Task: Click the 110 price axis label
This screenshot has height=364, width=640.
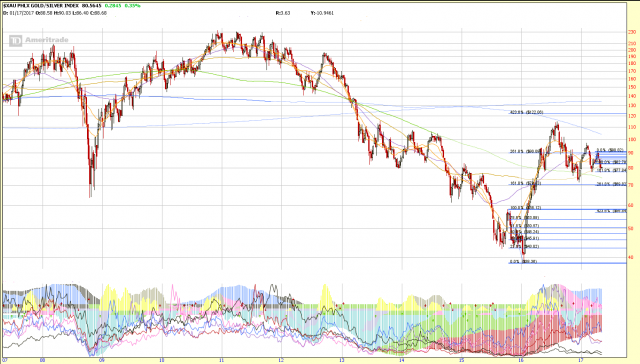Action: pyautogui.click(x=632, y=127)
